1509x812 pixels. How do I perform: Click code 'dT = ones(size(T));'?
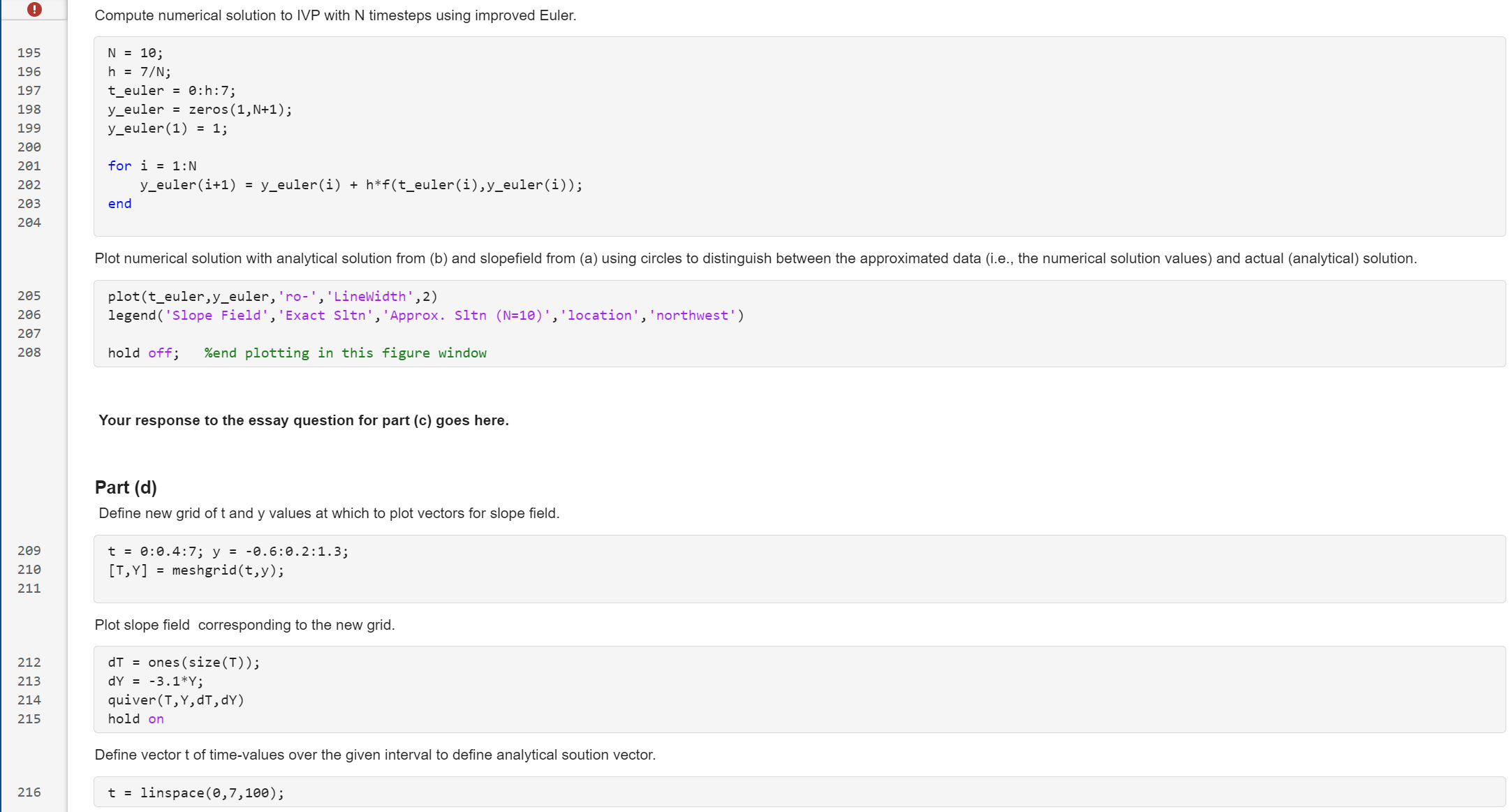(x=184, y=663)
